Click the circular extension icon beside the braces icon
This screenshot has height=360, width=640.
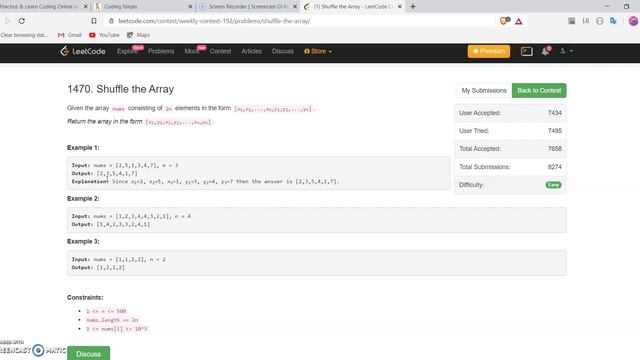[x=600, y=21]
